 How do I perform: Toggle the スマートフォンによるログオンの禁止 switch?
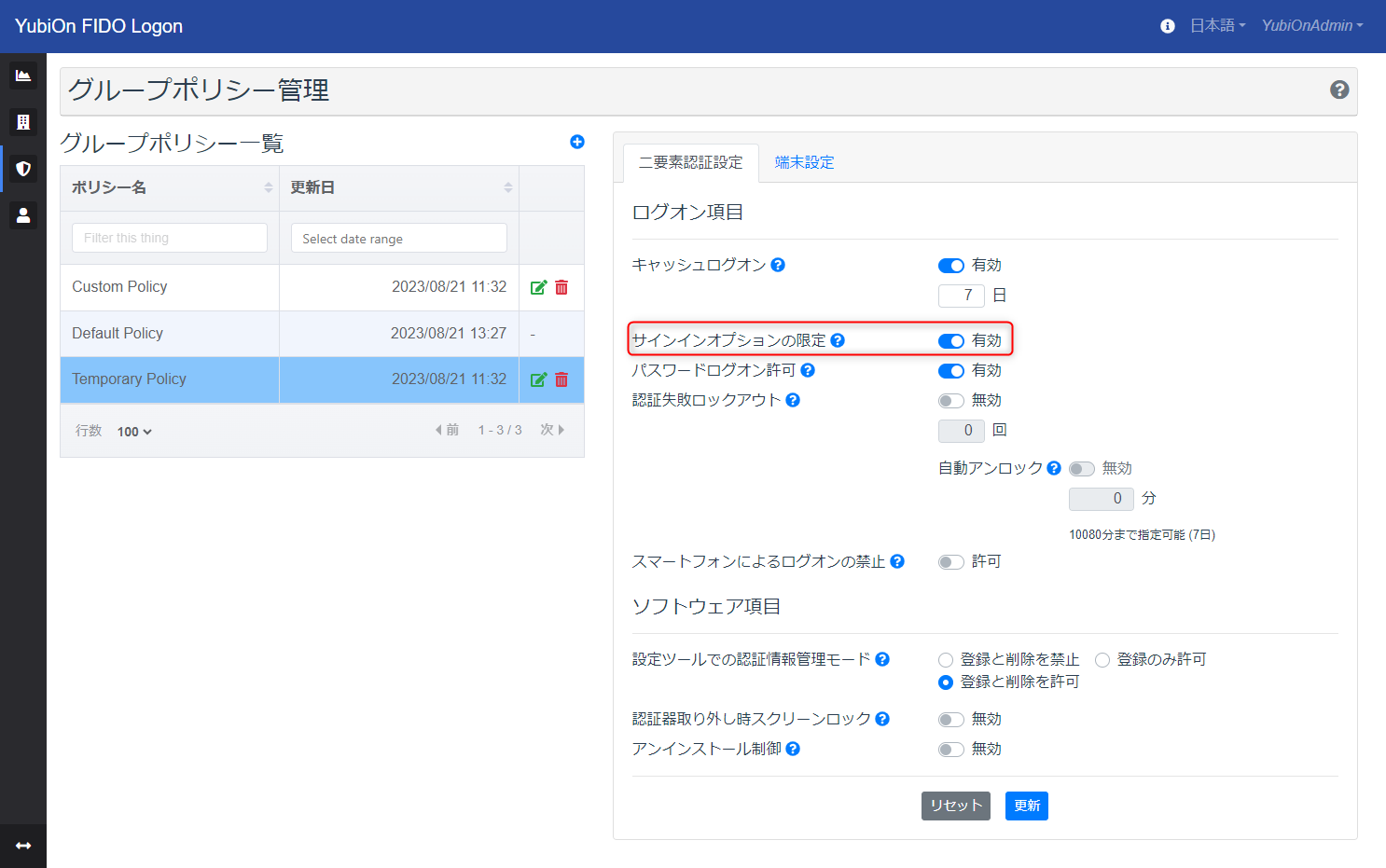click(951, 562)
